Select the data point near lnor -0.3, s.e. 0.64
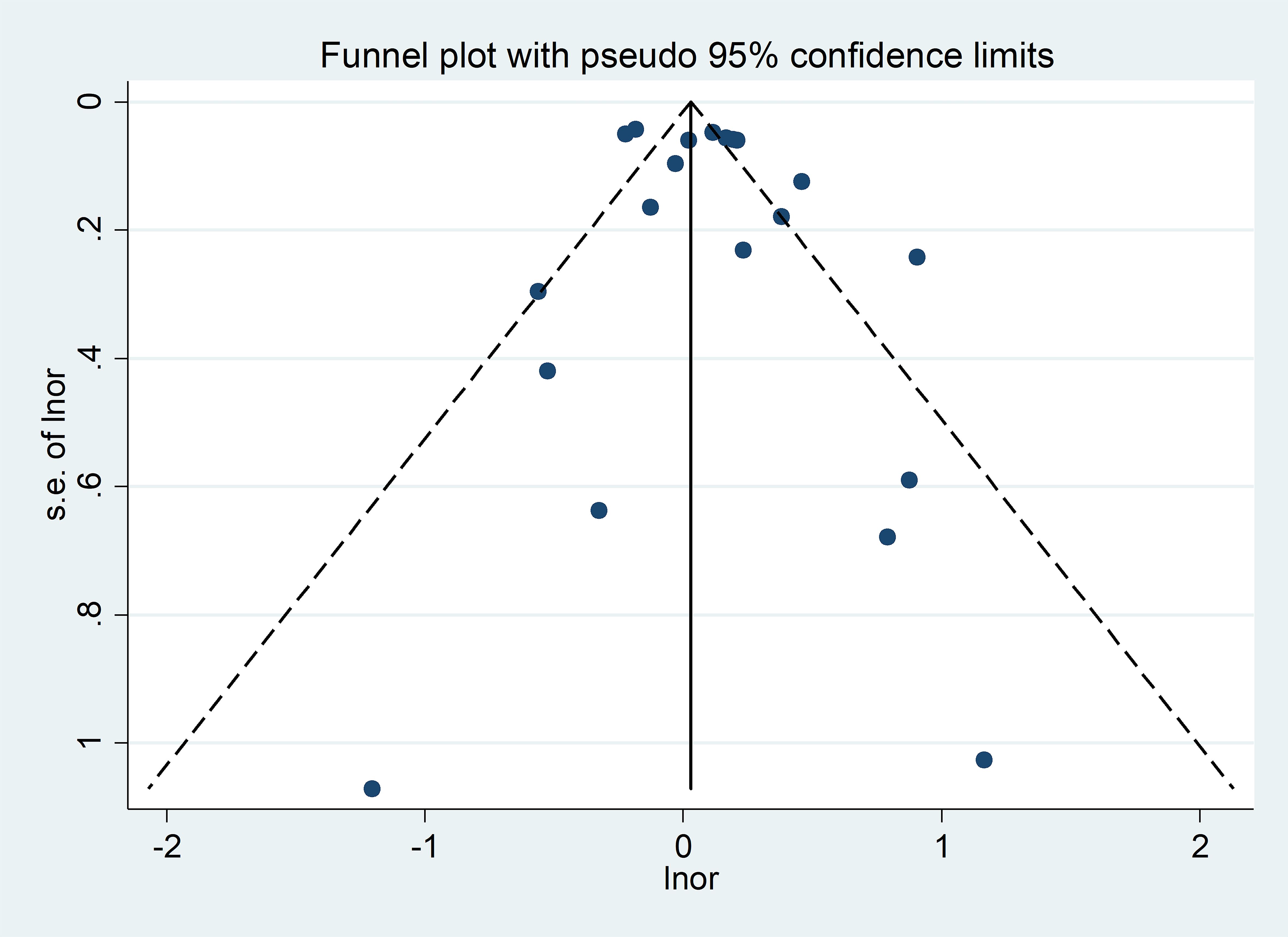This screenshot has width=1288, height=937. pyautogui.click(x=599, y=510)
